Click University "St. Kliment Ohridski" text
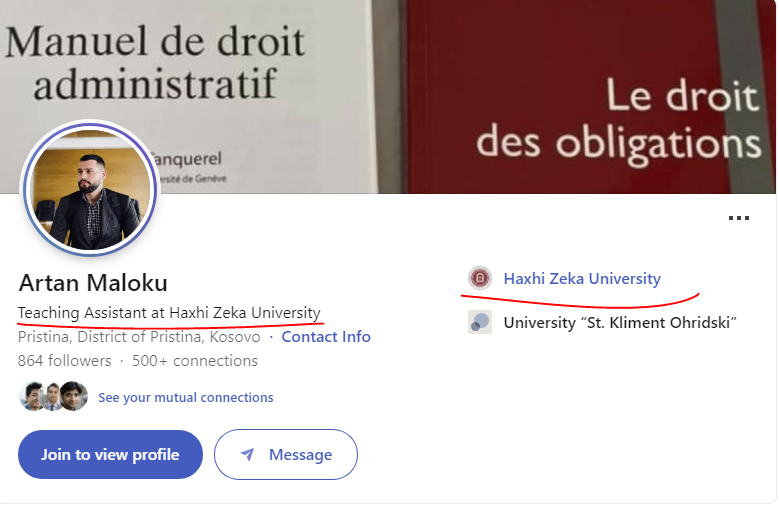Image resolution: width=779 pixels, height=531 pixels. point(620,322)
